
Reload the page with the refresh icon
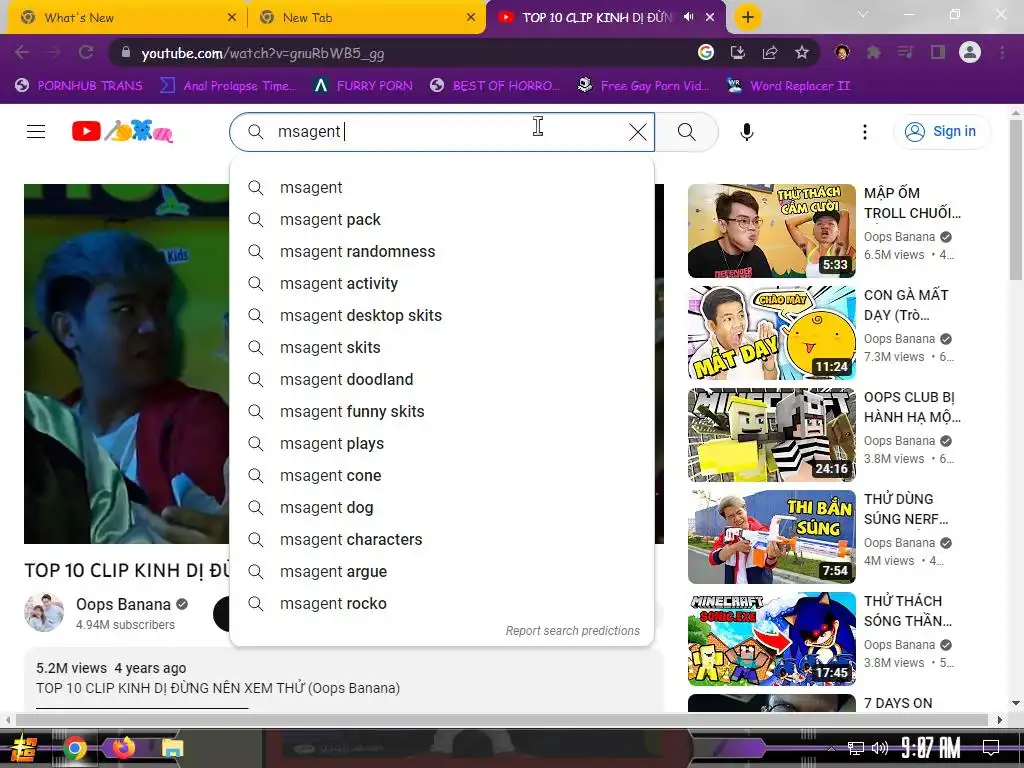pos(86,52)
